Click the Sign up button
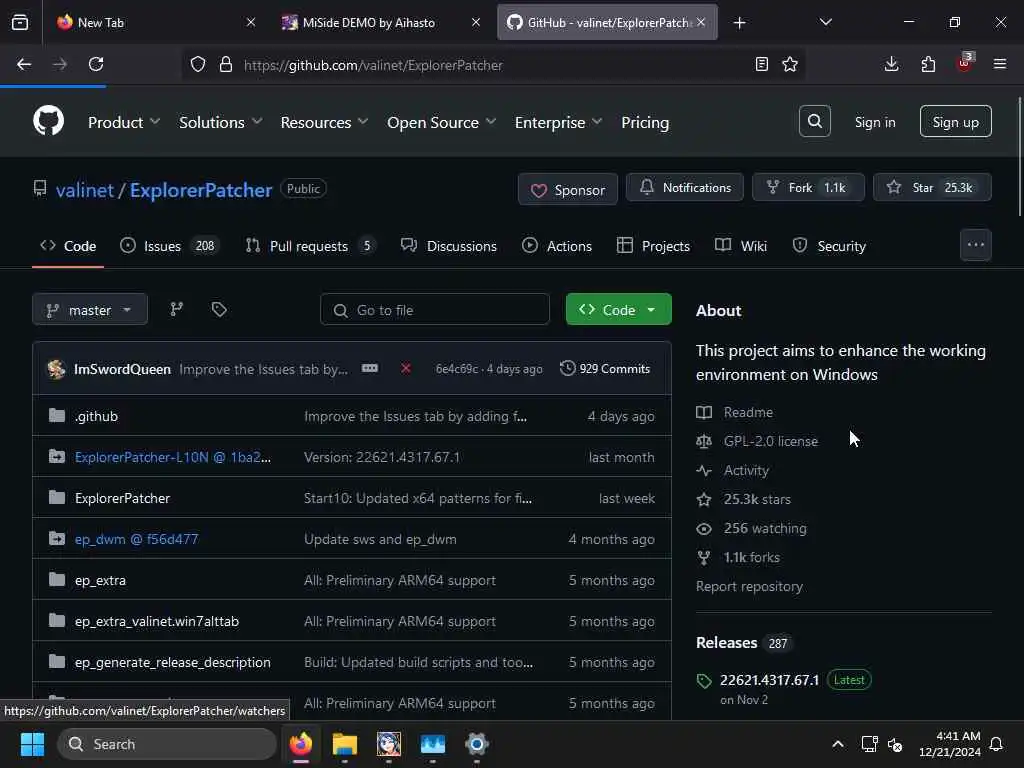Screen dimensions: 1024x768 point(955,121)
